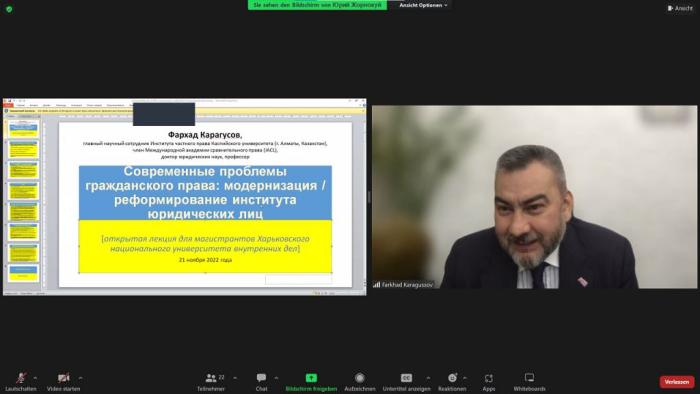Open video options arrow beside Video starten
Screen dimensions: 700x394
[80, 378]
